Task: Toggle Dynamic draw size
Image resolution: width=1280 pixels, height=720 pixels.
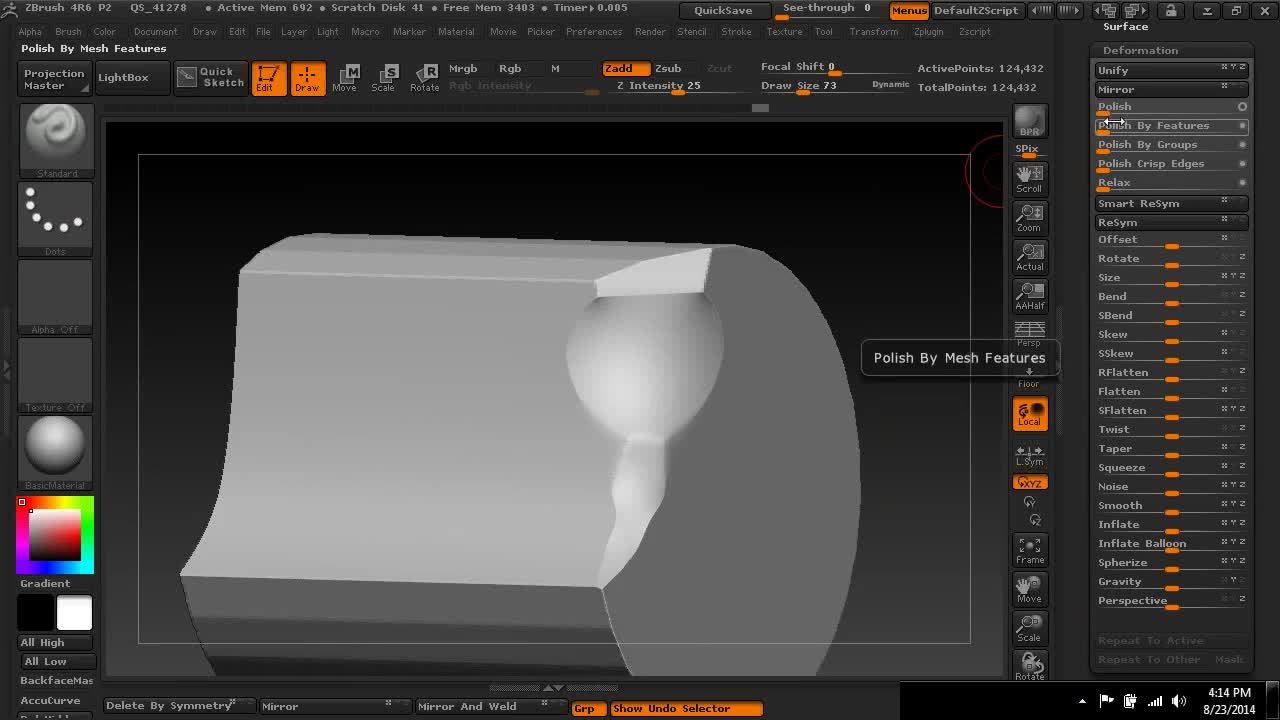Action: [x=890, y=85]
